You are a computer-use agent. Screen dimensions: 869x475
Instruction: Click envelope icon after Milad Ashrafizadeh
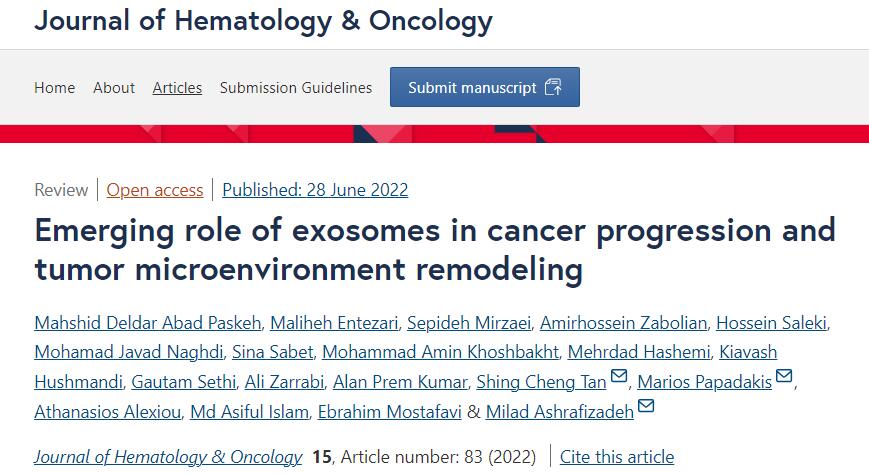pos(646,406)
